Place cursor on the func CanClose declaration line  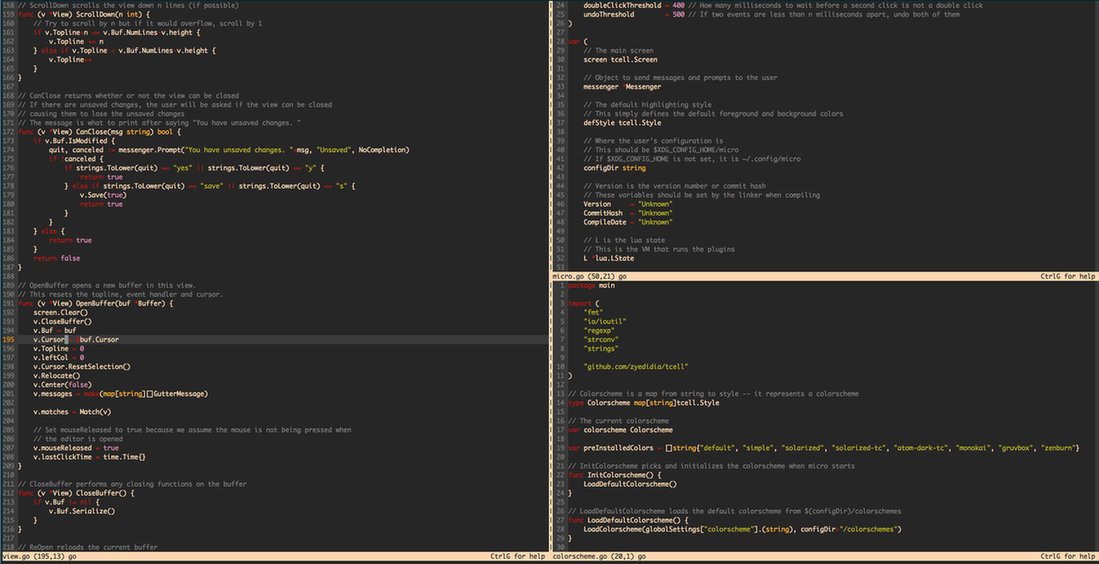[x=99, y=132]
